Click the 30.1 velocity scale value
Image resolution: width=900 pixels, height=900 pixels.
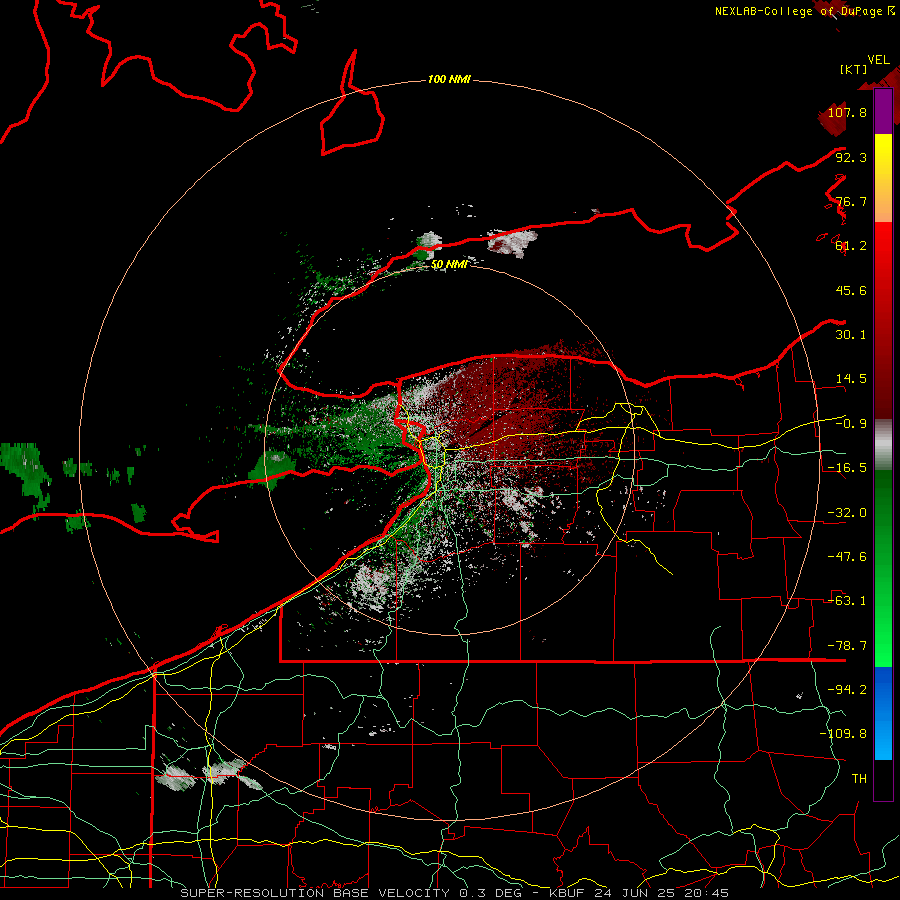pyautogui.click(x=851, y=334)
